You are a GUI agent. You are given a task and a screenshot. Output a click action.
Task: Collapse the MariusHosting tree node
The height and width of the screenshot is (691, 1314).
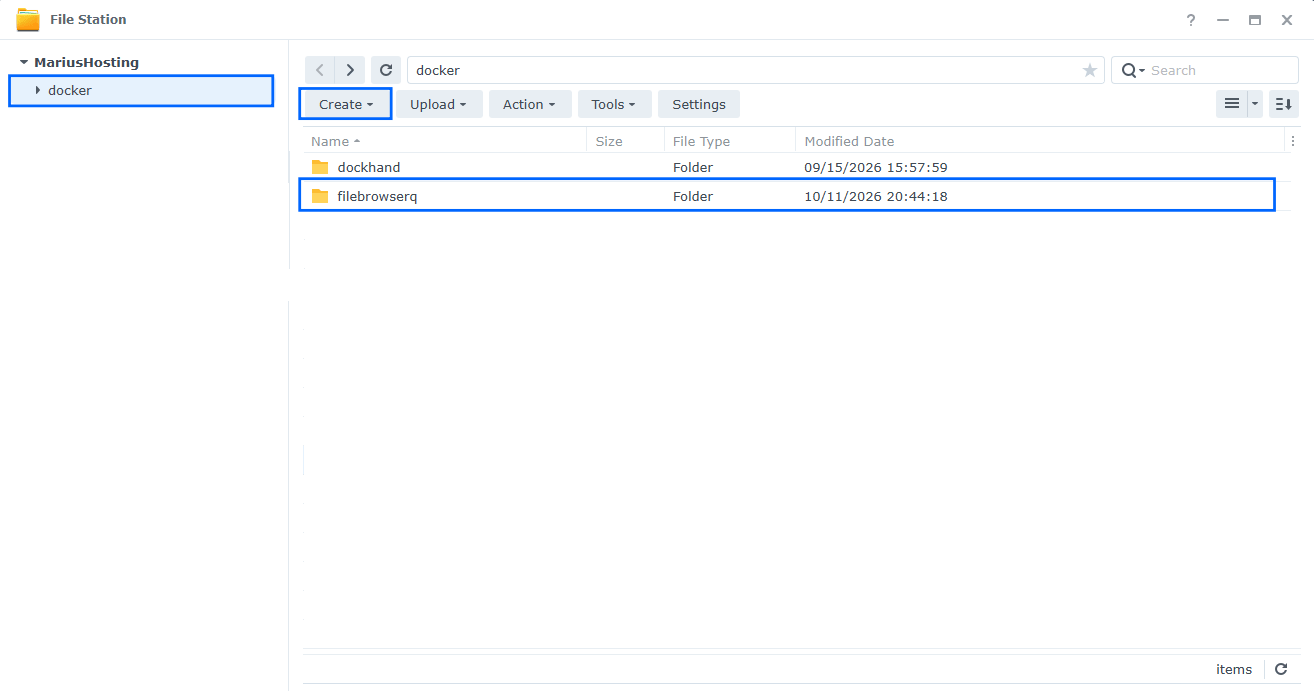[24, 62]
